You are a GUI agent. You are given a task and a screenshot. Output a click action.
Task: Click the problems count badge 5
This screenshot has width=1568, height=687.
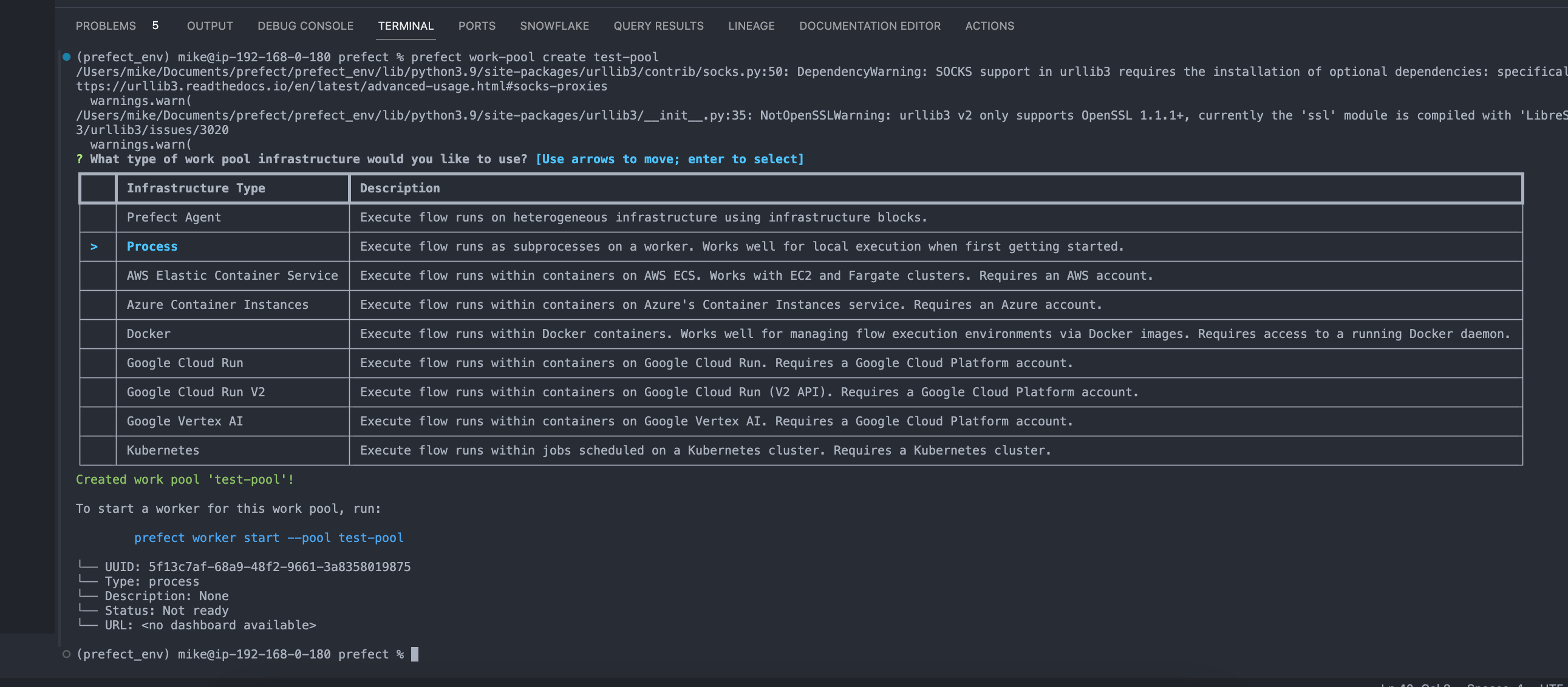(x=155, y=25)
